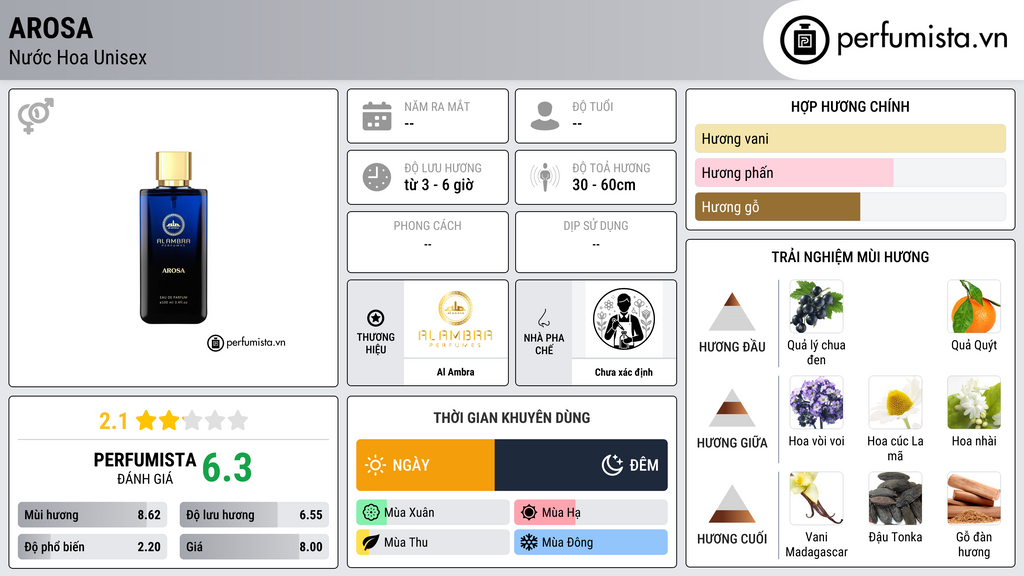Click the star badge icon above Thương hiệu
Viewport: 1024px width, 576px height.
pyautogui.click(x=376, y=318)
